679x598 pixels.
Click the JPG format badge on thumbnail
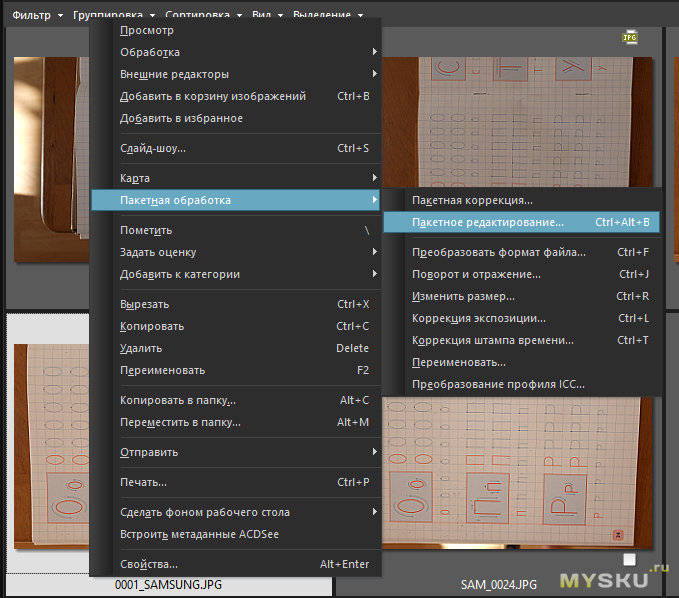pos(630,37)
